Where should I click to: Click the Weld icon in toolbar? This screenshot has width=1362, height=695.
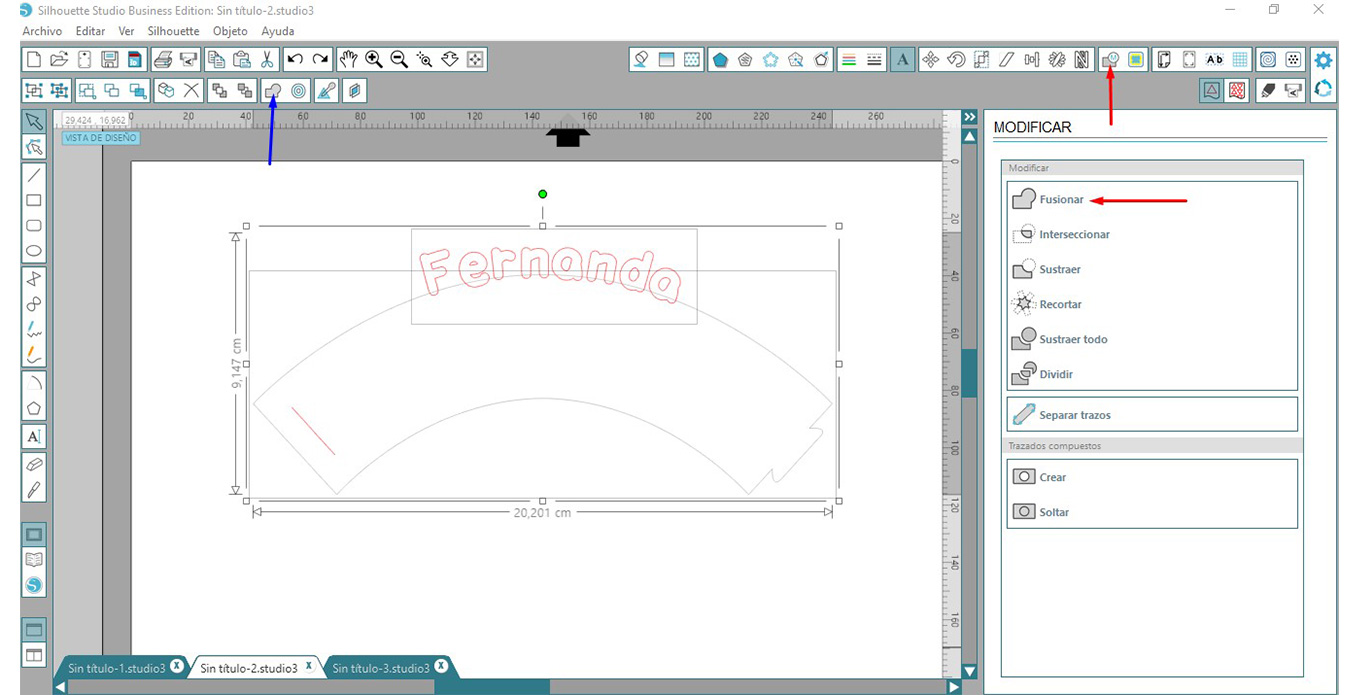point(273,90)
